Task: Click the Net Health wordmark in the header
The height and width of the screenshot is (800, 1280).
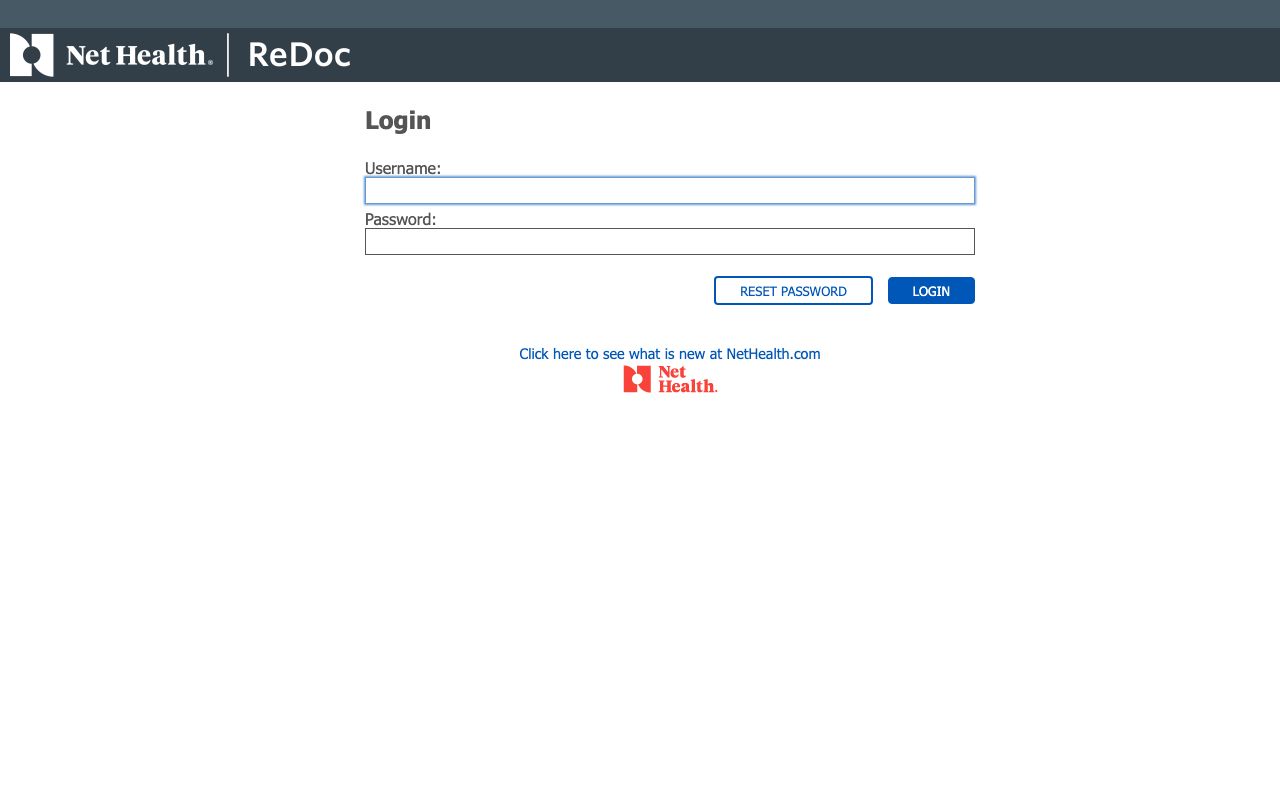Action: pos(139,55)
